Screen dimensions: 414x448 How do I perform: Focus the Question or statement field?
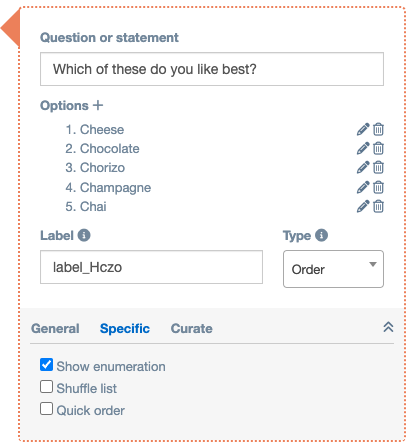212,69
